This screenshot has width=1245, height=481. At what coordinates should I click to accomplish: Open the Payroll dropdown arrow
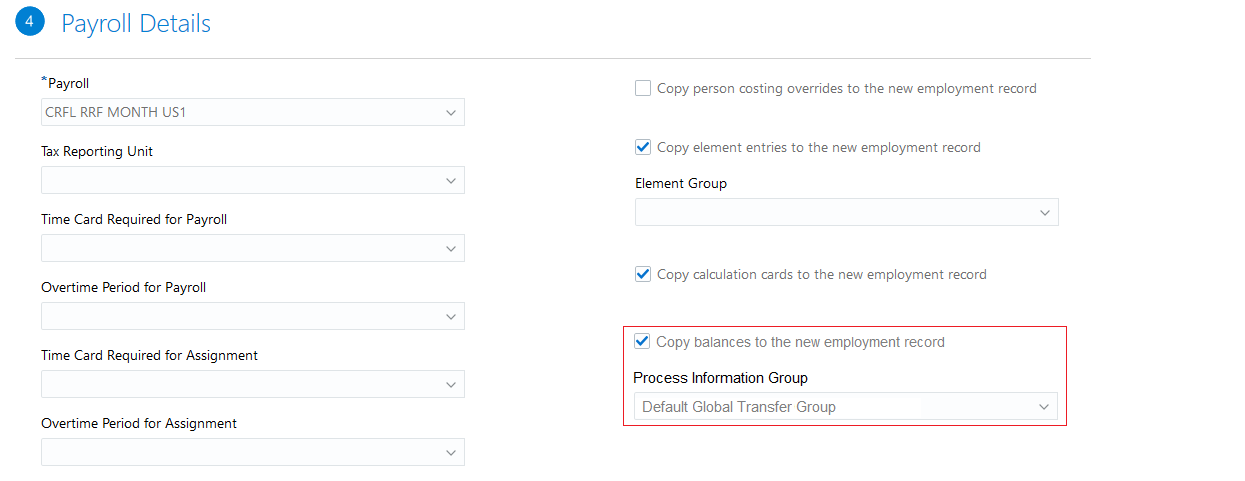[451, 113]
